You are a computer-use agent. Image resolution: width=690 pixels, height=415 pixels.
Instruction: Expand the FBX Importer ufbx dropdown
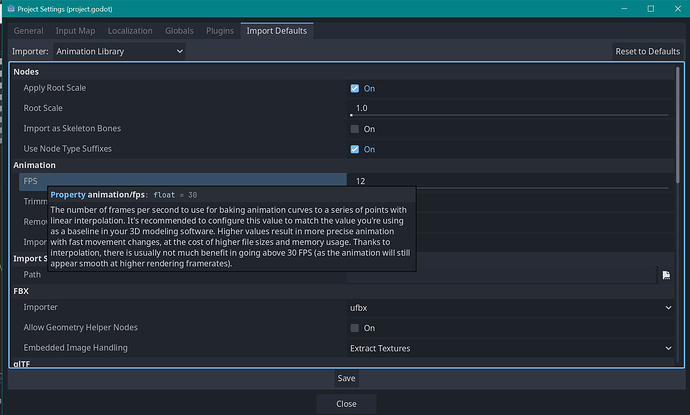510,308
